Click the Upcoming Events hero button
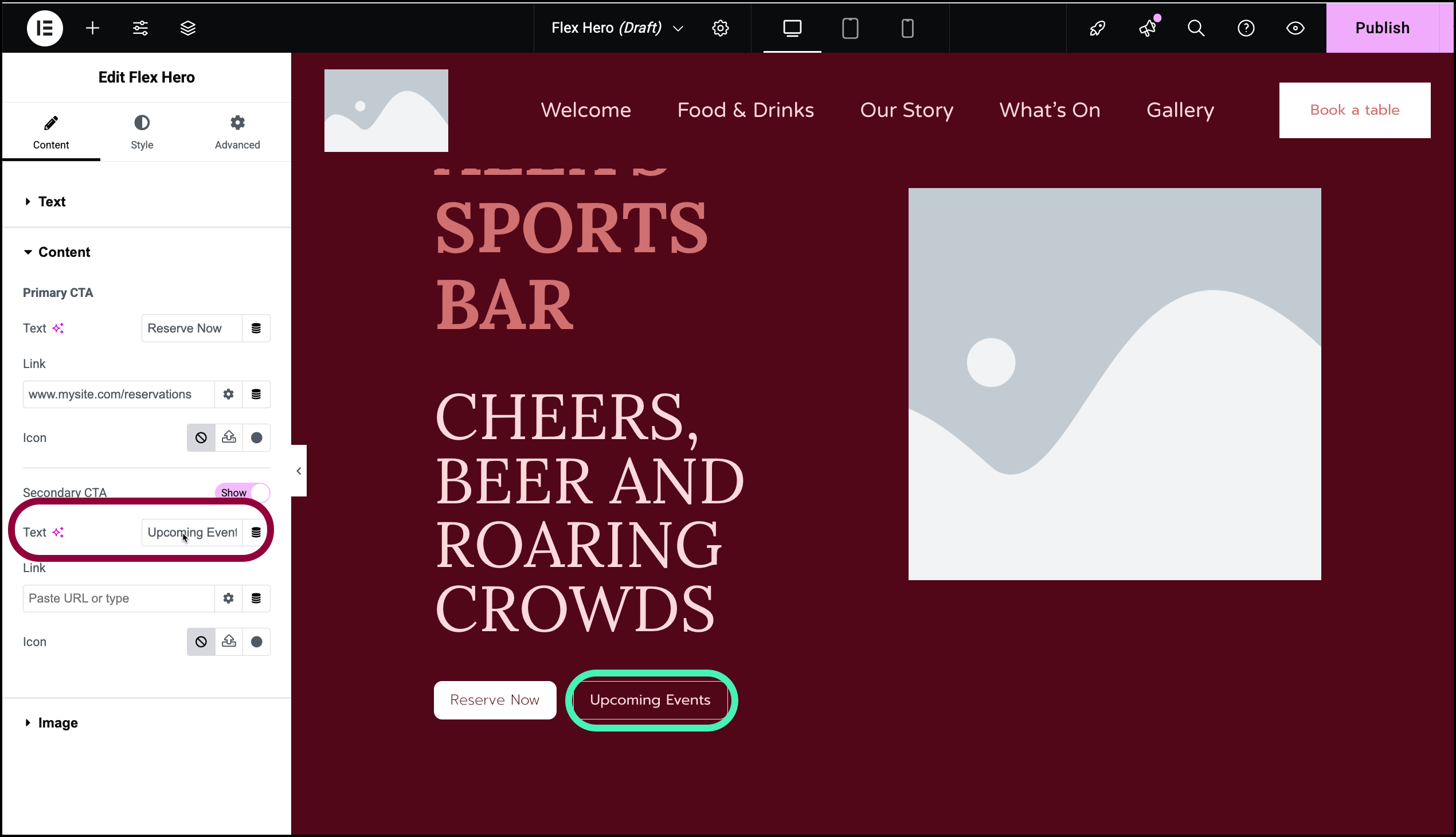Viewport: 1456px width, 837px height. coord(650,700)
